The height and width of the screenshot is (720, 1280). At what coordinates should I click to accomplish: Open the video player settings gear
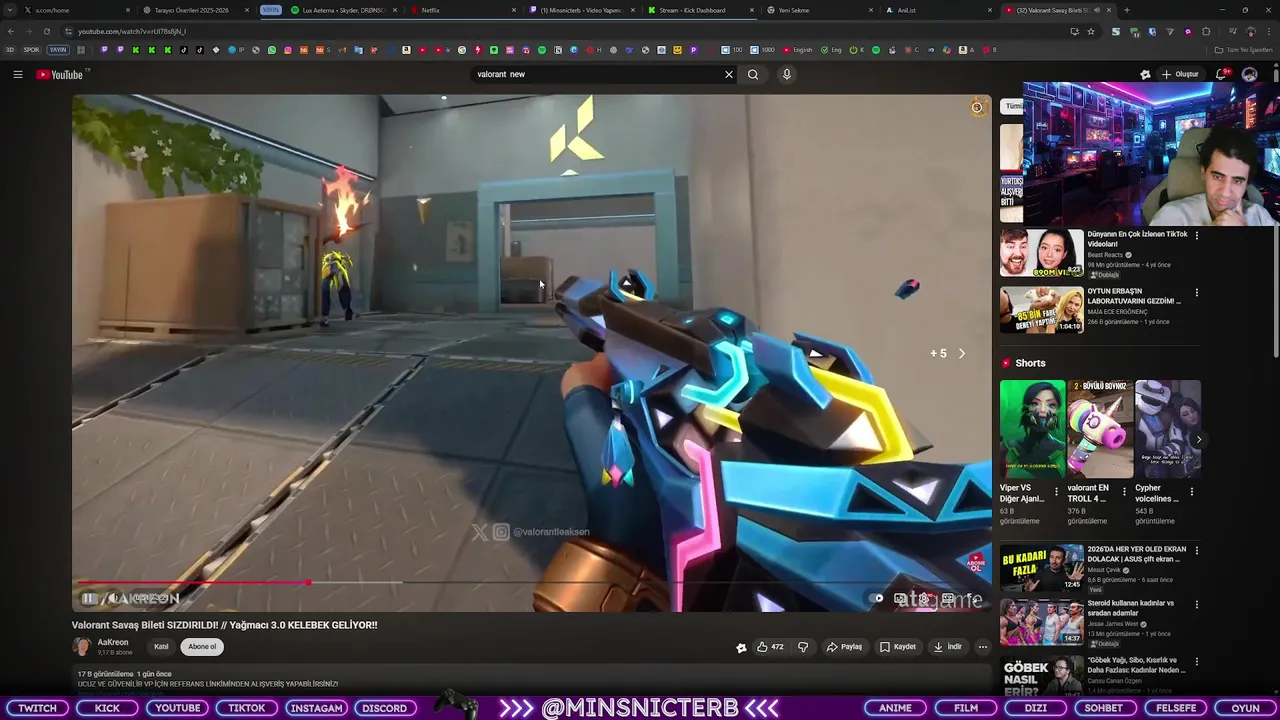coord(924,598)
